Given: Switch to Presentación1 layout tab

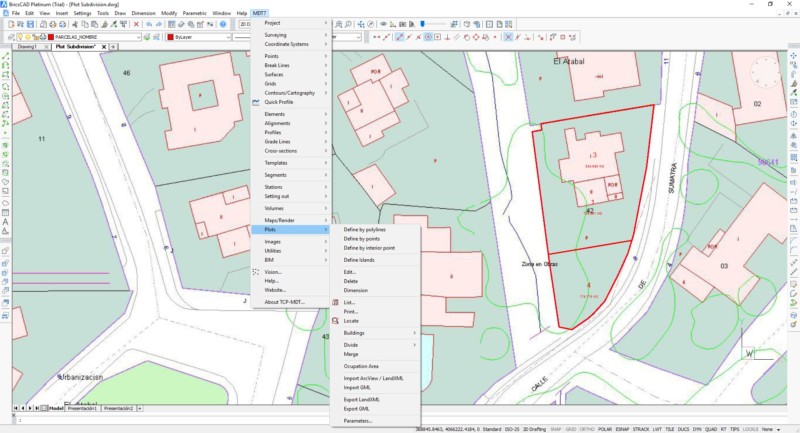Looking at the screenshot, I should (83, 409).
